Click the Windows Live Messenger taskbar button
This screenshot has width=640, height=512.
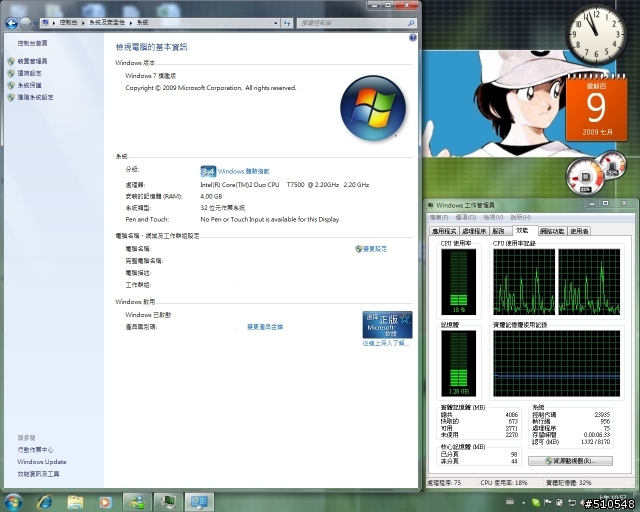pyautogui.click(x=137, y=502)
